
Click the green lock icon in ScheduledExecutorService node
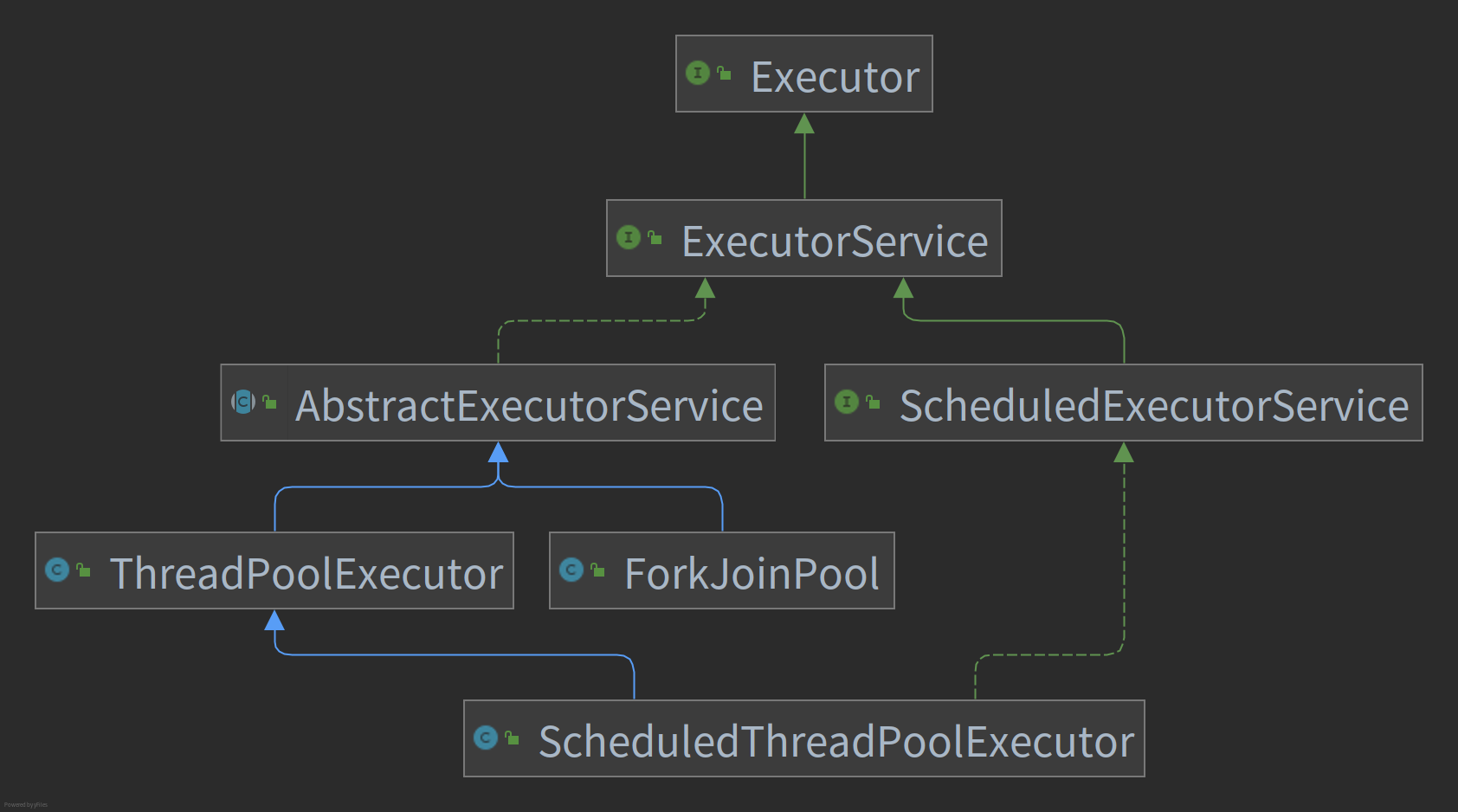(x=873, y=403)
